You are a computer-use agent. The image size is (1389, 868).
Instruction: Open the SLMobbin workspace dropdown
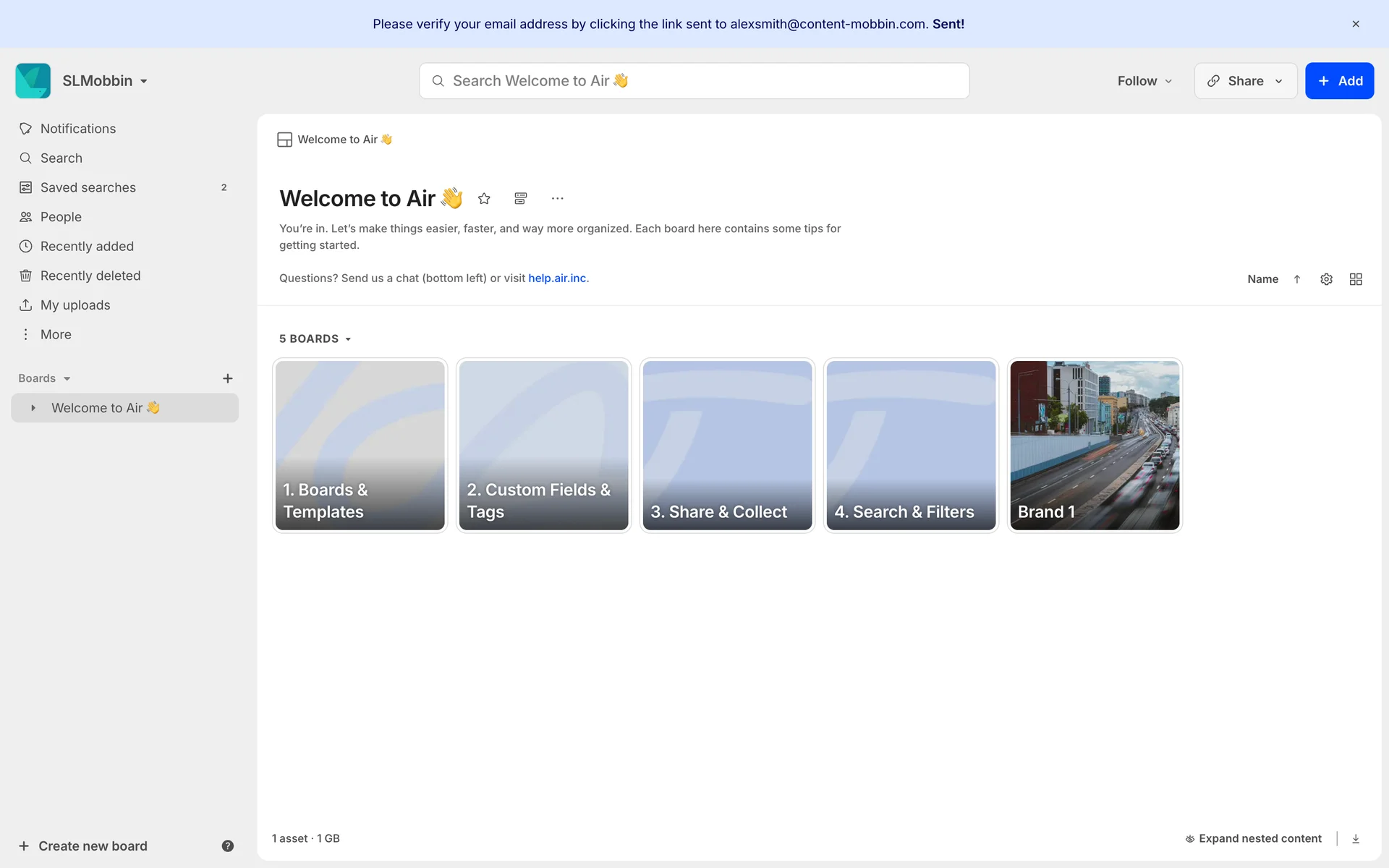105,81
